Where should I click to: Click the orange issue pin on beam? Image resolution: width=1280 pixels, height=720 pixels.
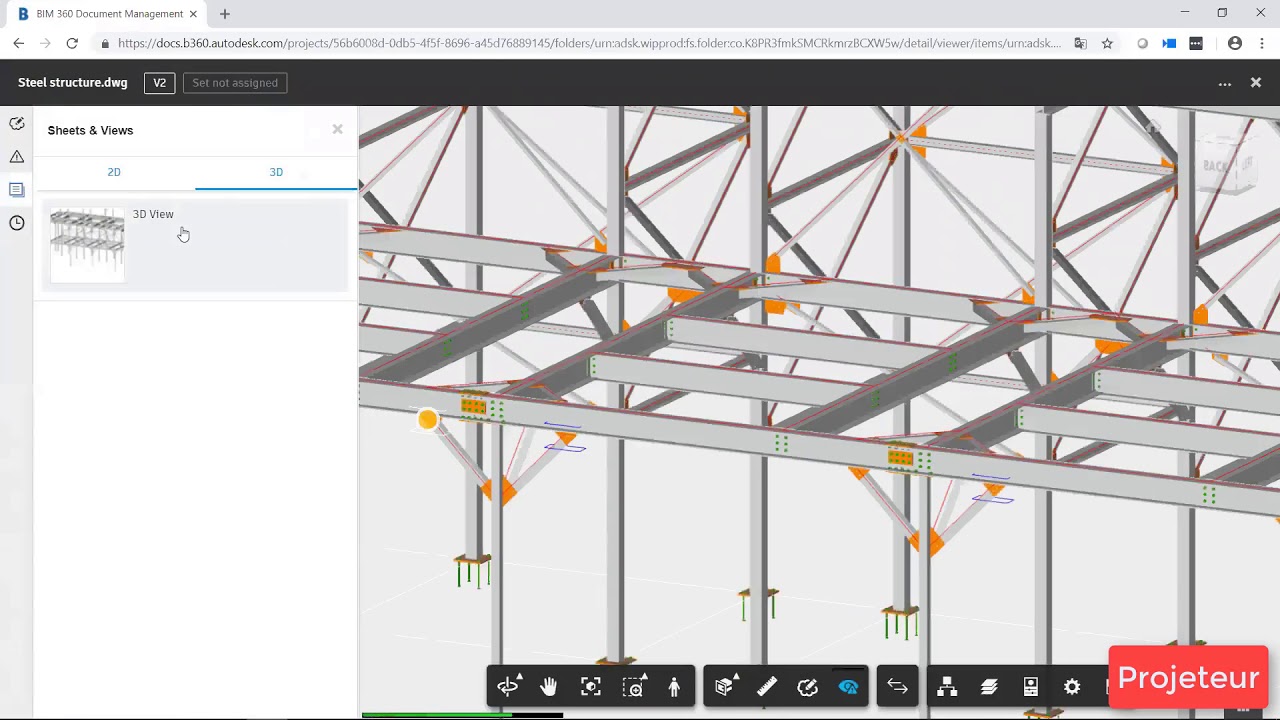(427, 419)
